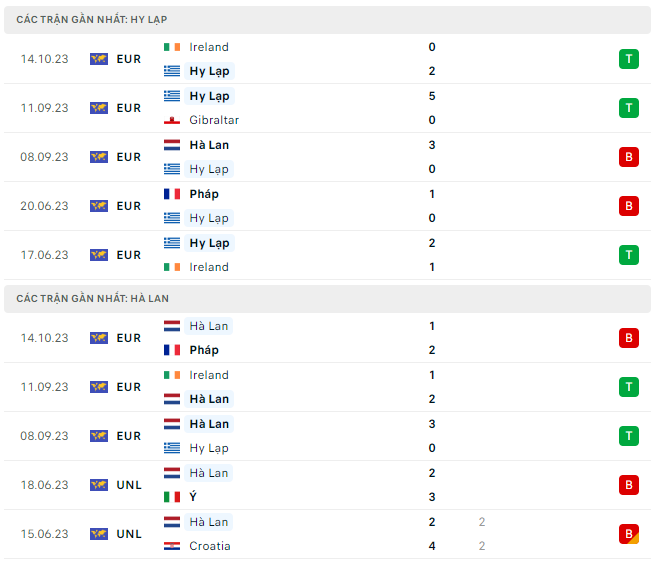Click the green T badge for Ireland vs Hà Lan

point(628,387)
